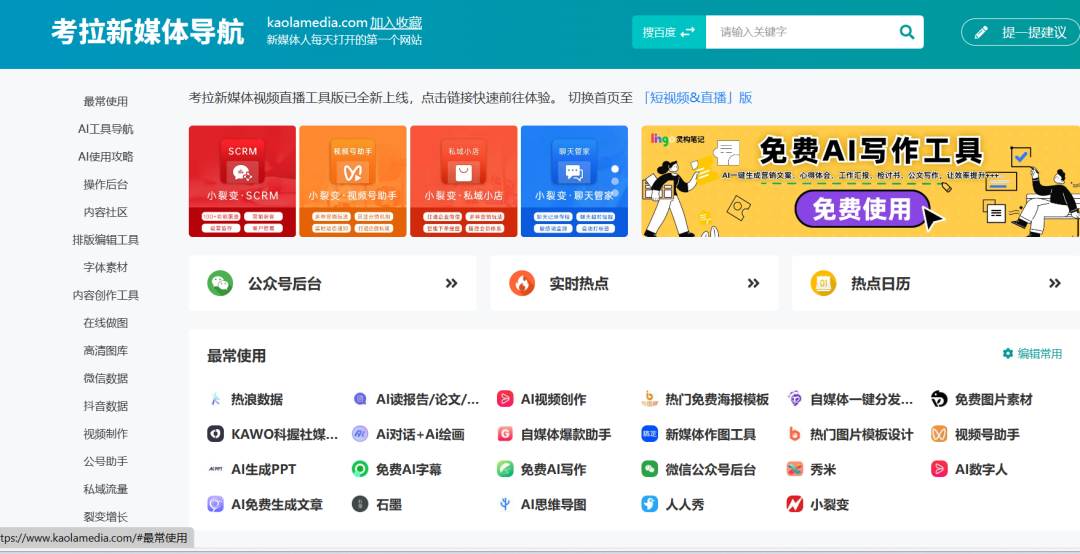Go to 视频制作 sidebar item
Image resolution: width=1080 pixels, height=554 pixels.
(105, 433)
